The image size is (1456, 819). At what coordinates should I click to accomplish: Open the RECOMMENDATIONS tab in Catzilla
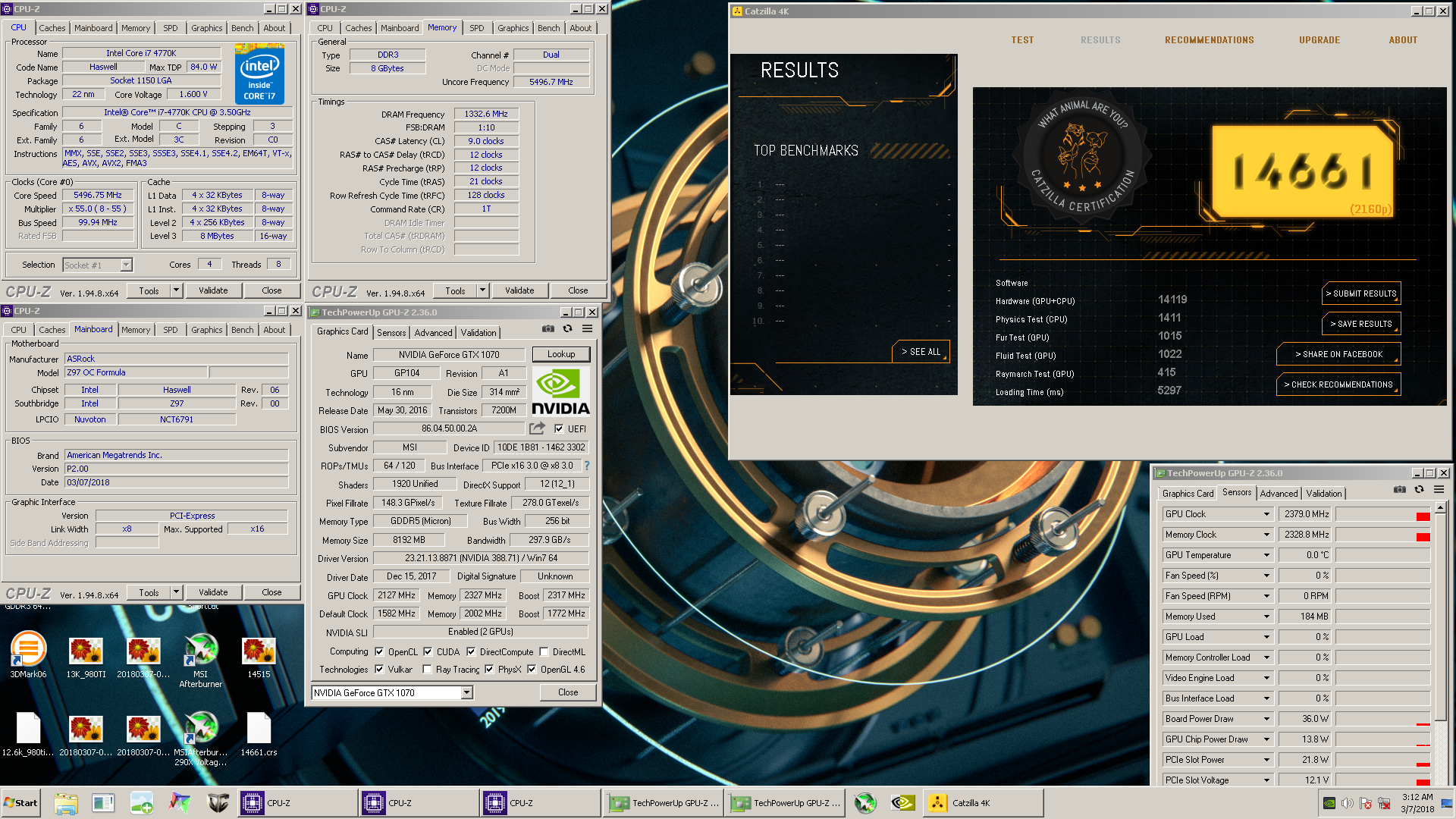(1210, 40)
